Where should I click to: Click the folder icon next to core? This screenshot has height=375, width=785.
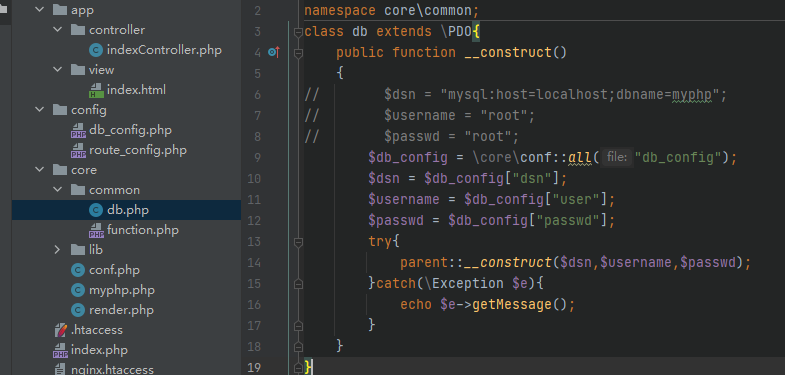pos(60,170)
